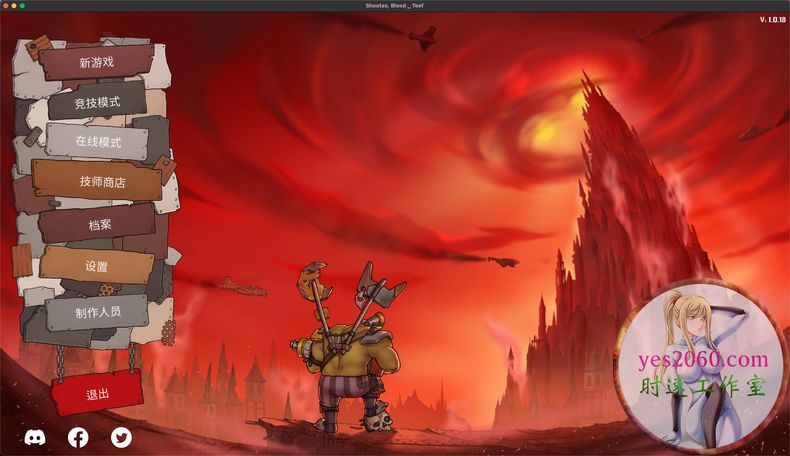Click the V: 1.0.18 version label

coord(771,20)
